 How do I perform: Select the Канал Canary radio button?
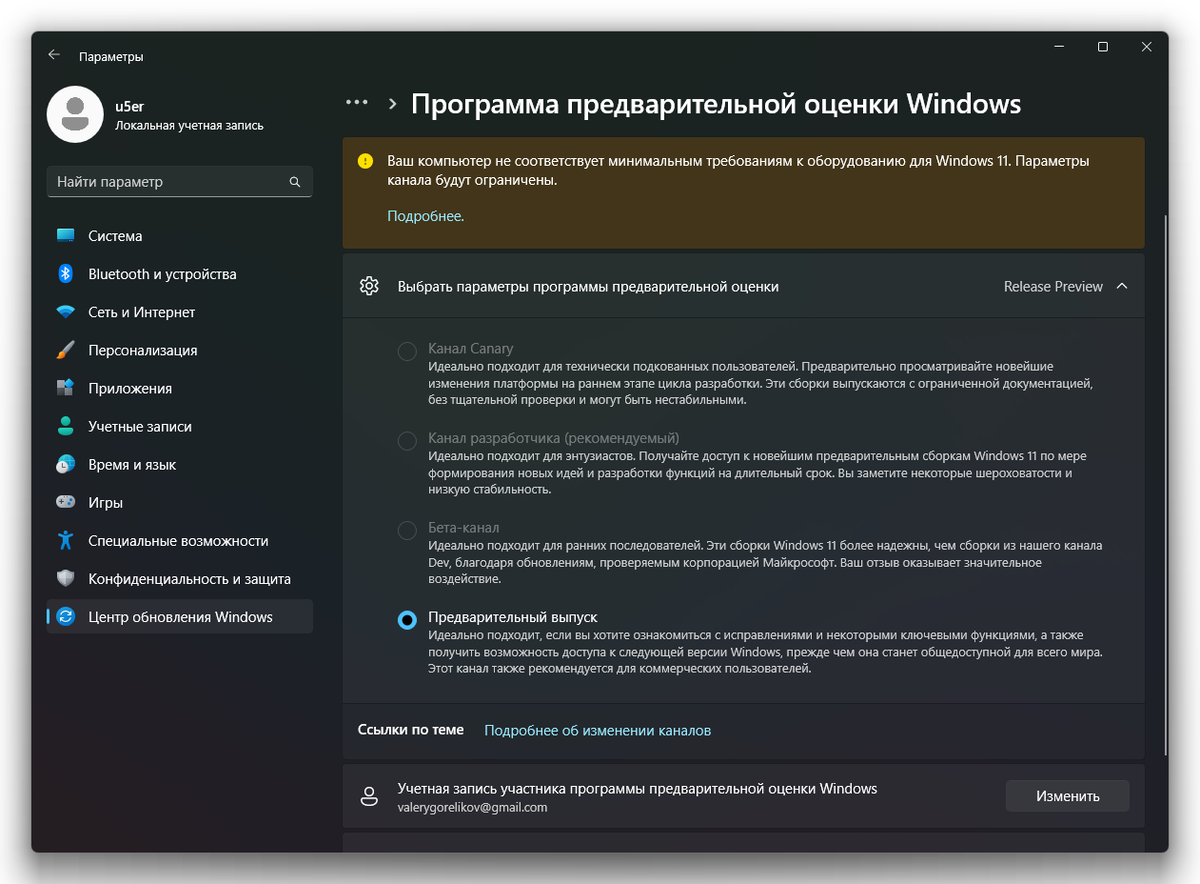coord(407,351)
